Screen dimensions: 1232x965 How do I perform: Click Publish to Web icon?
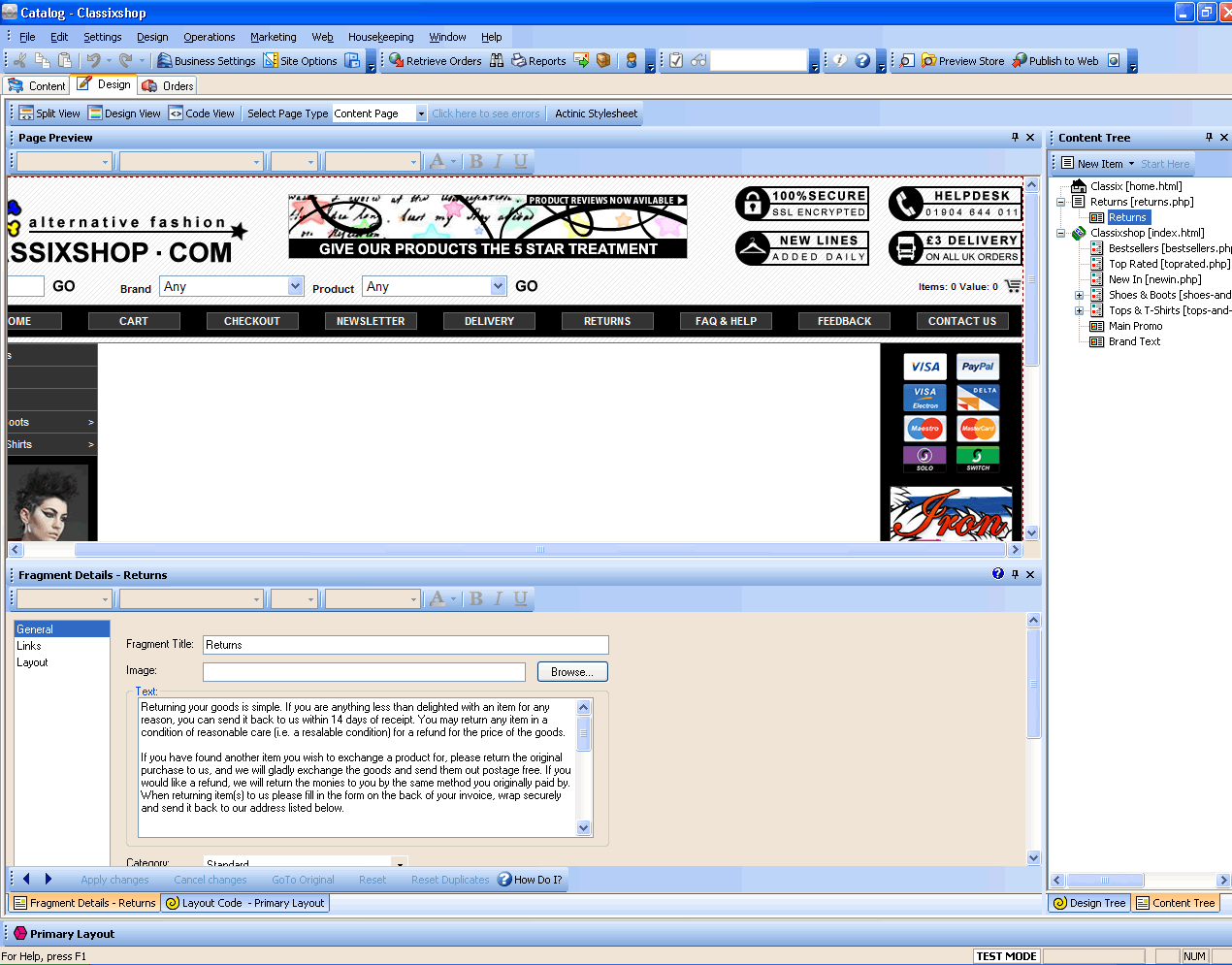(x=1020, y=61)
